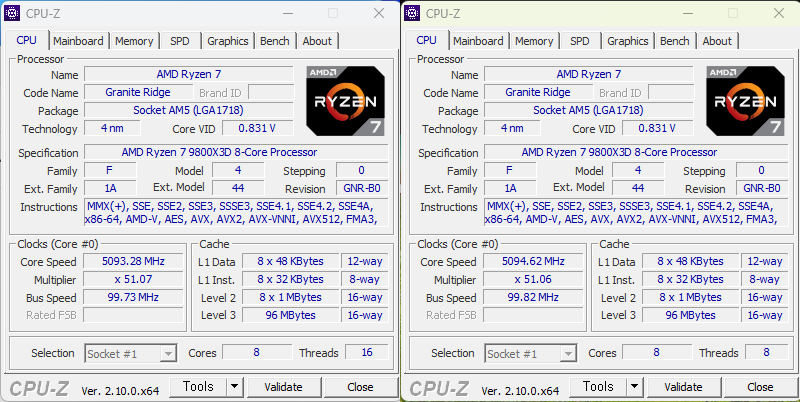This screenshot has width=800, height=402.
Task: Select CPU tab in right window
Action: [427, 40]
